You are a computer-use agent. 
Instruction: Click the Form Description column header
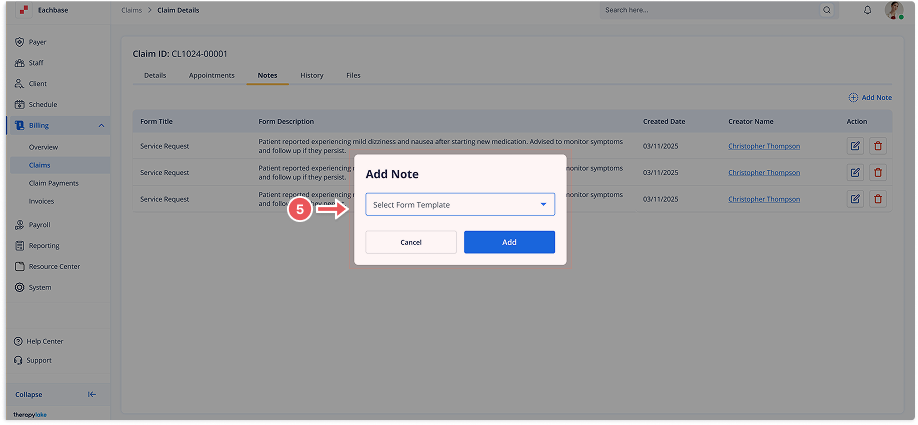click(x=286, y=122)
